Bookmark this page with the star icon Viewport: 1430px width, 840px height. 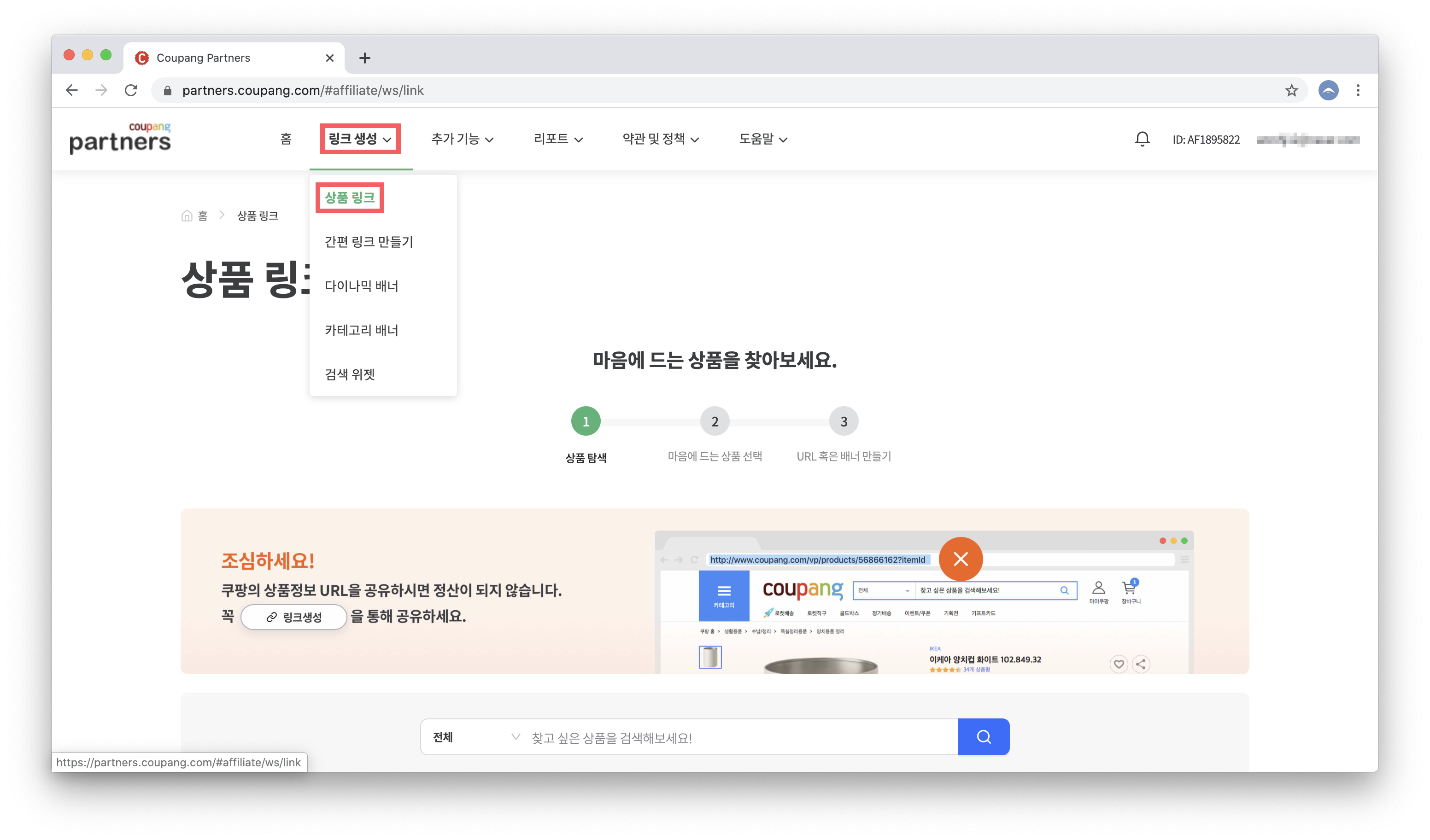[1291, 90]
